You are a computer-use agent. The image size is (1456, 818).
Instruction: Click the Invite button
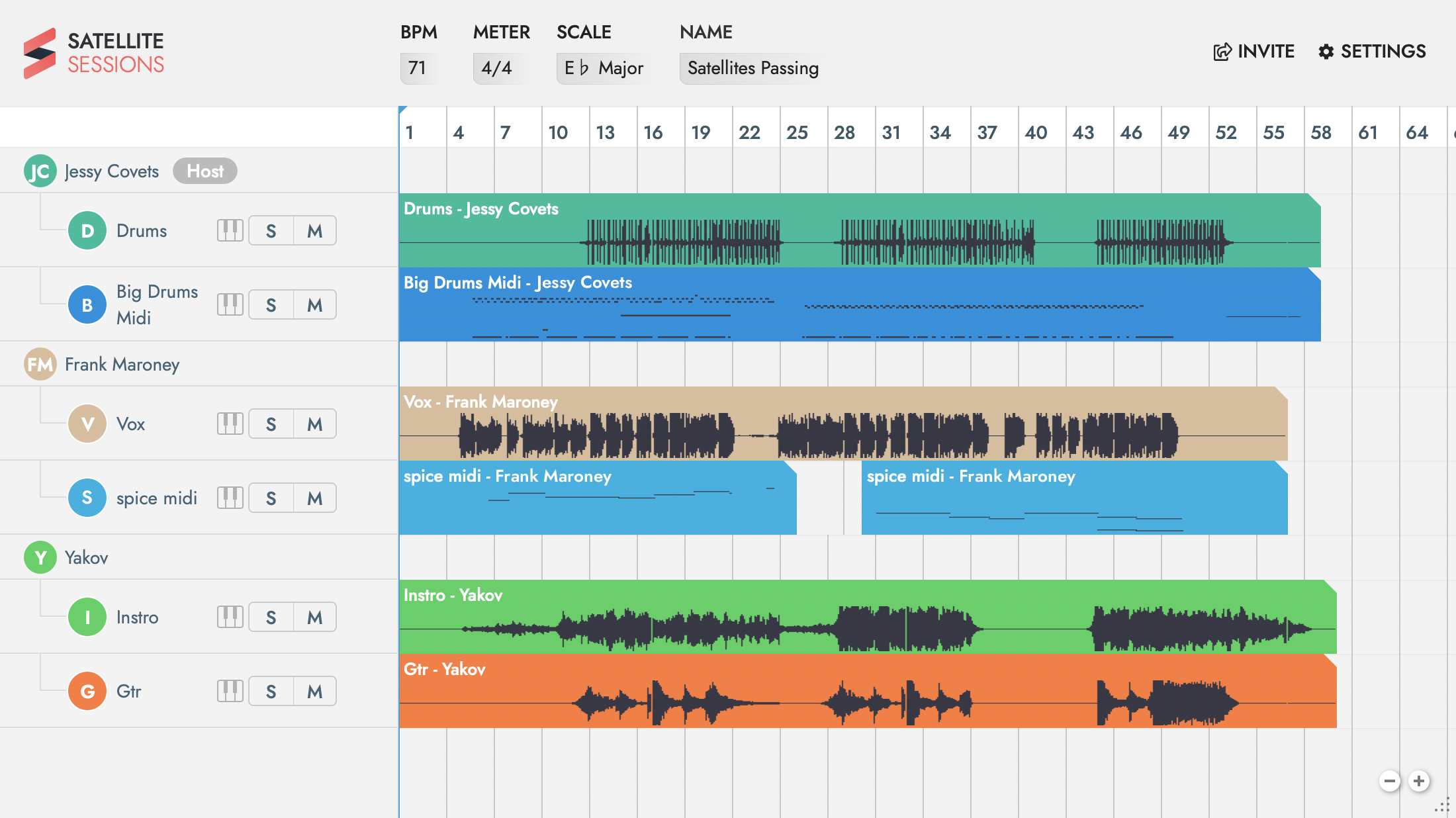click(x=1253, y=52)
